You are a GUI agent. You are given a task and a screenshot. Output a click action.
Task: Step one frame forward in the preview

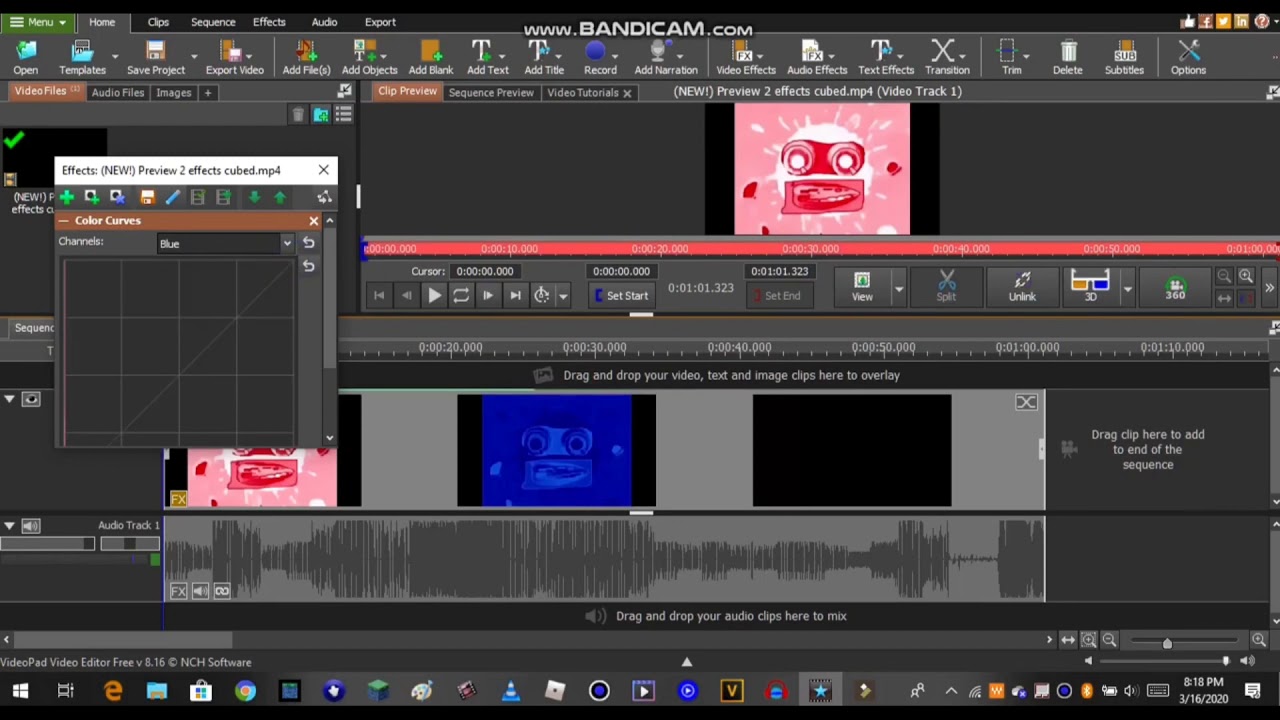[487, 295]
